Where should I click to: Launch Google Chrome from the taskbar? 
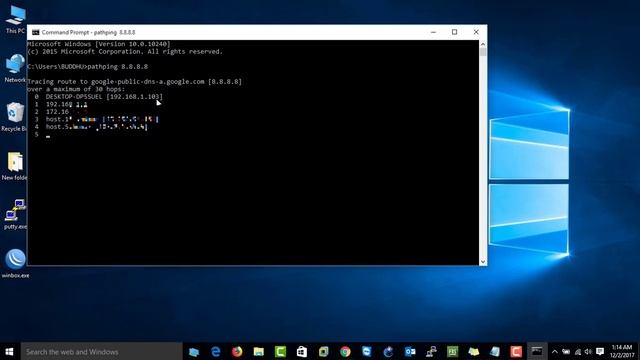345,351
